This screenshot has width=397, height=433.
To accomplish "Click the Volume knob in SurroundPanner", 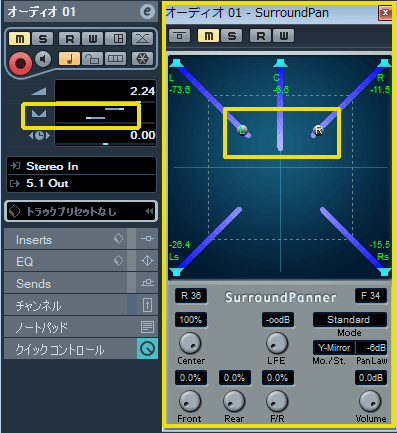I will 370,401.
